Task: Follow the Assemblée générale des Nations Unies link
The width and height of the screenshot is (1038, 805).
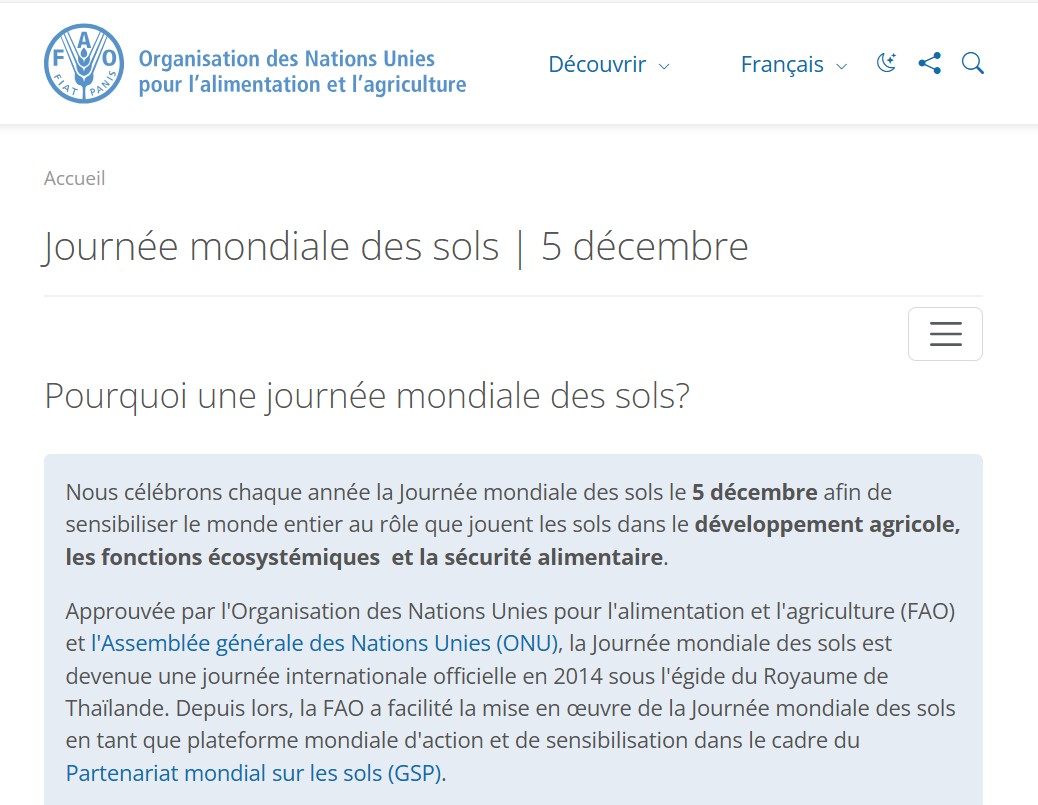Action: coord(324,643)
